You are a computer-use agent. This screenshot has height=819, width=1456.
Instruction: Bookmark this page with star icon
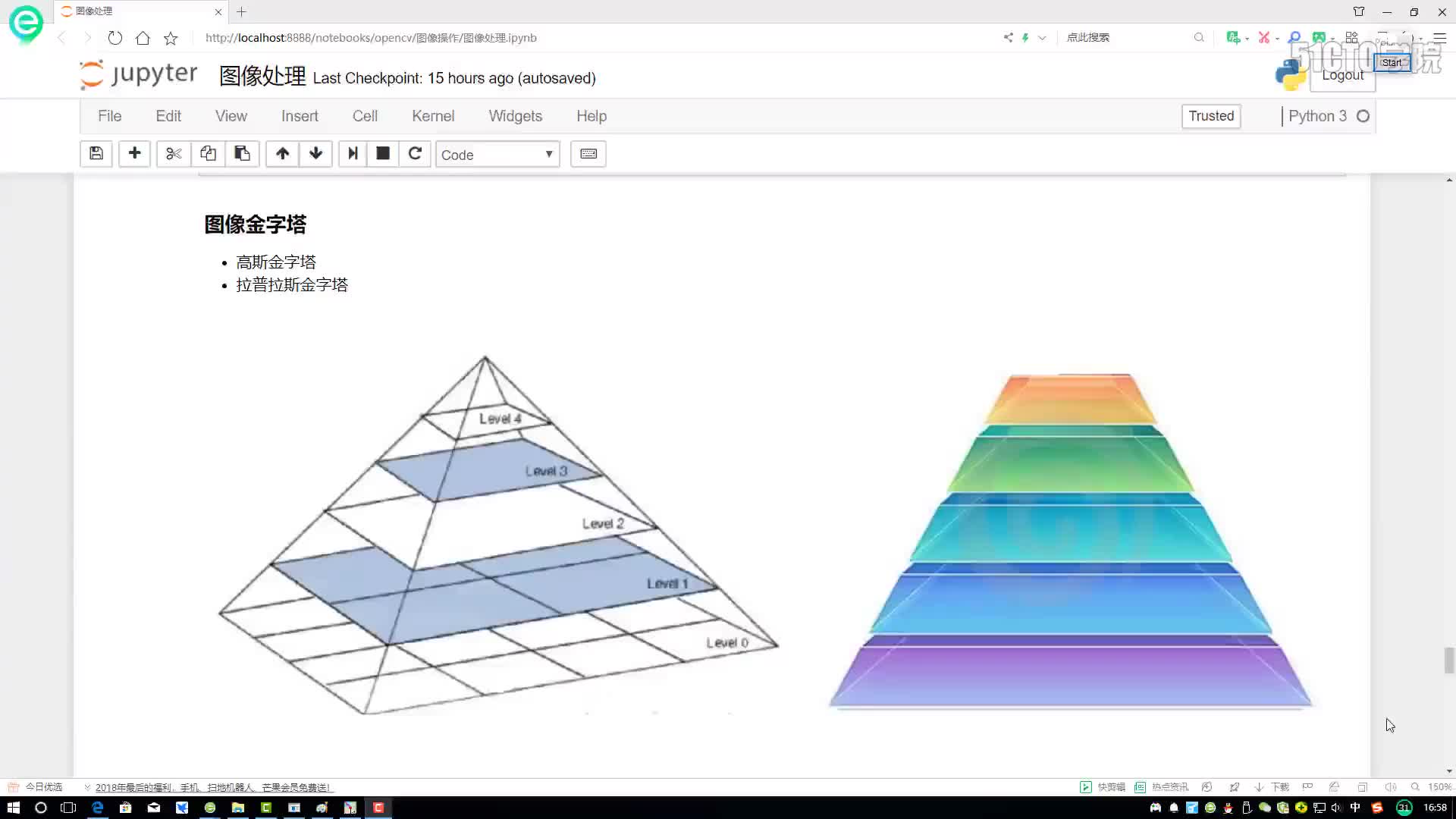(x=171, y=38)
